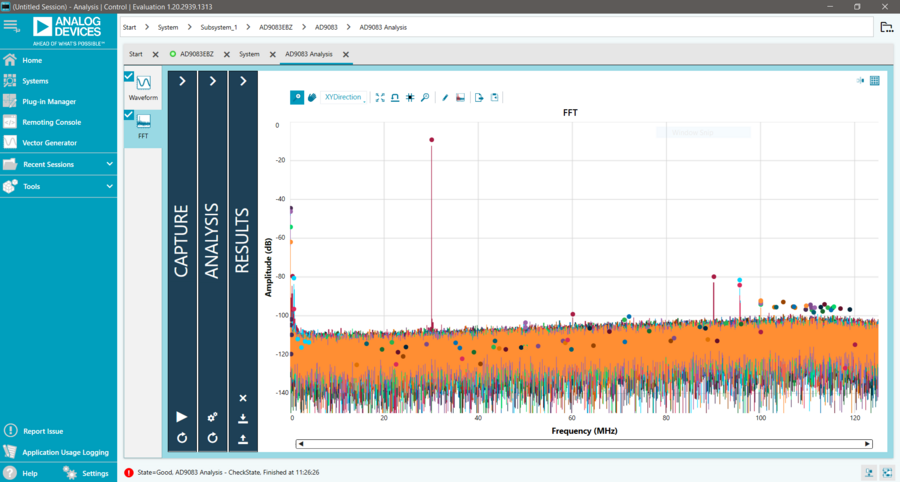Image resolution: width=900 pixels, height=482 pixels.
Task: Expand the Recent Sessions section
Action: (58, 165)
